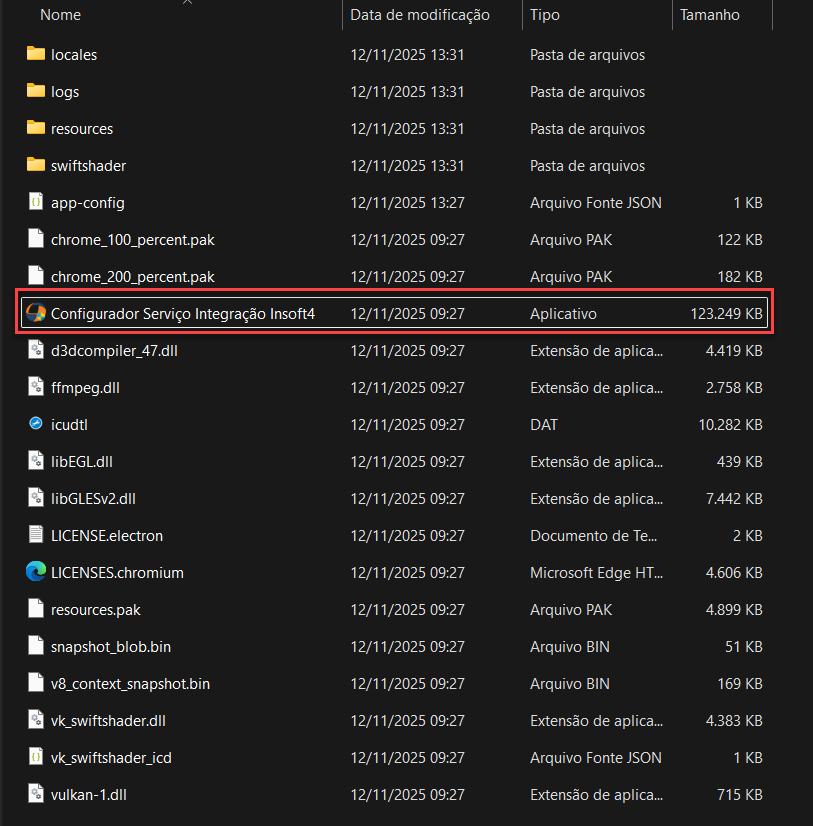Open the locales folder
Viewport: 813px width, 826px height.
pos(74,54)
